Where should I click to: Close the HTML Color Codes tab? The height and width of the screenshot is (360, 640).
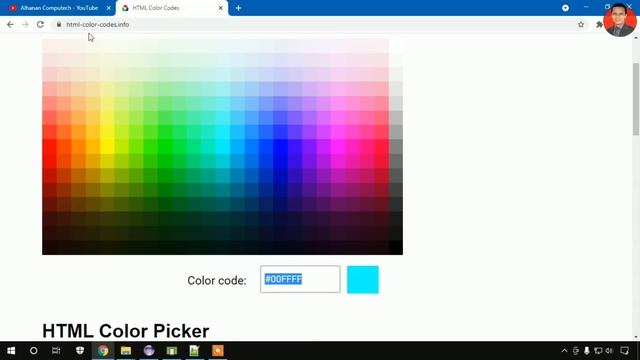coord(220,8)
